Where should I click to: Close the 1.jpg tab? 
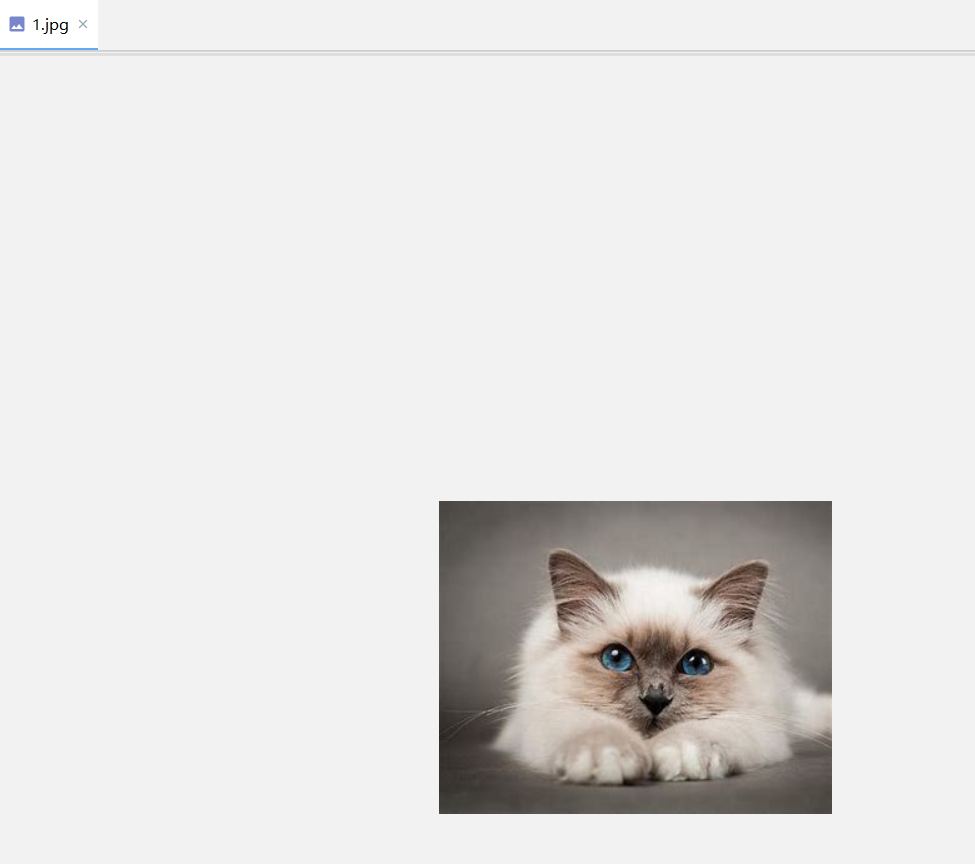click(x=83, y=24)
